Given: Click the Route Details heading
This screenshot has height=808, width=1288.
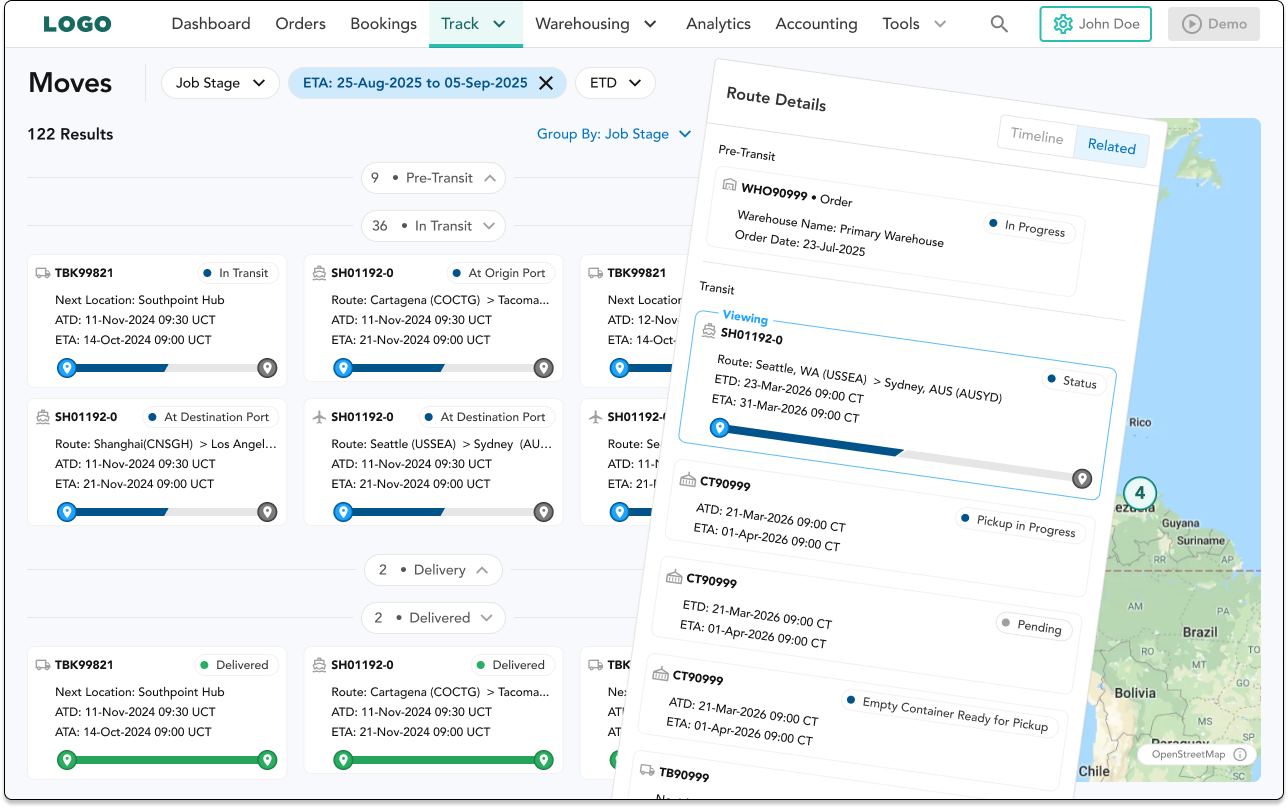Looking at the screenshot, I should [x=776, y=99].
